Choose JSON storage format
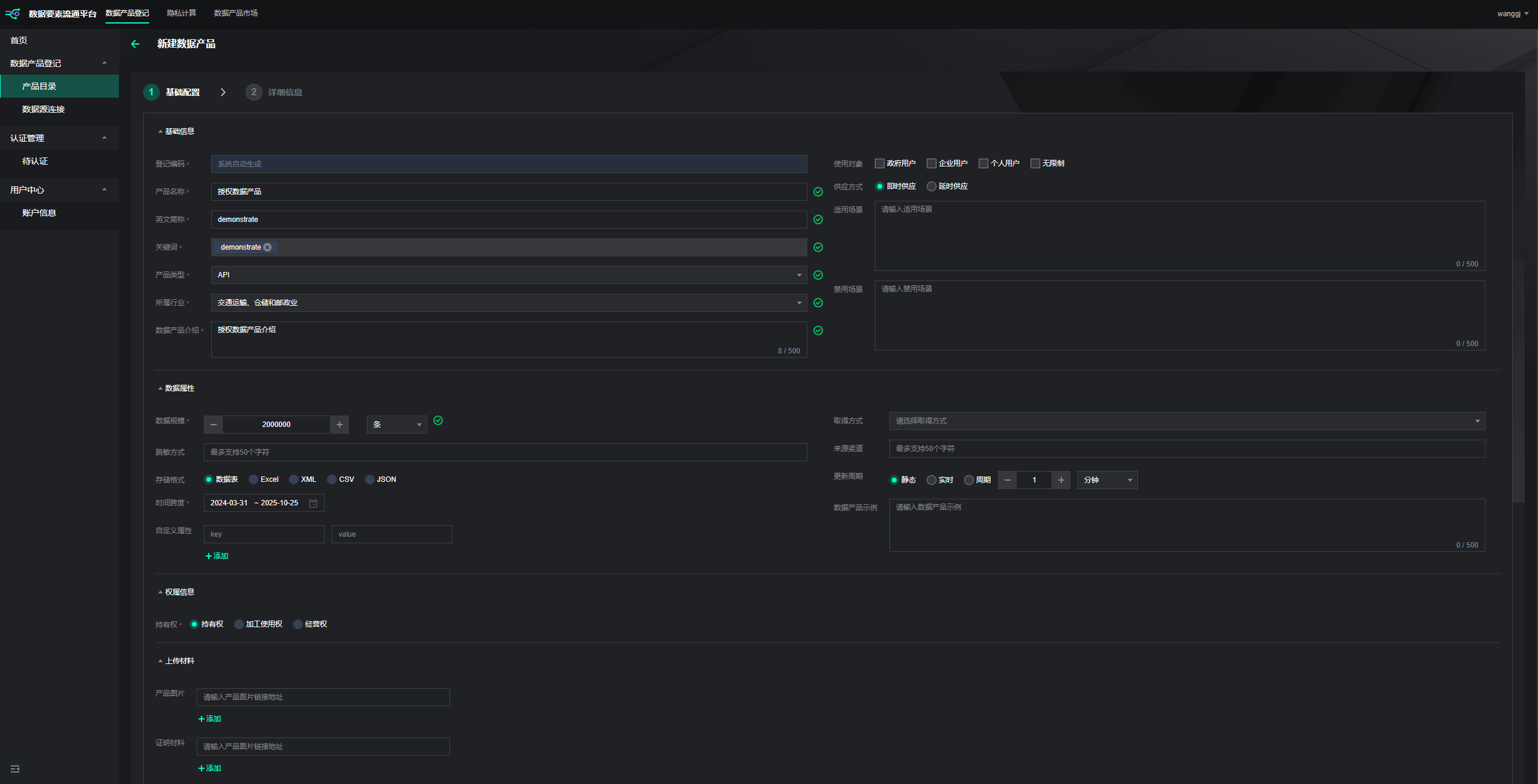Screen dimensions: 1538x784 click(370, 479)
